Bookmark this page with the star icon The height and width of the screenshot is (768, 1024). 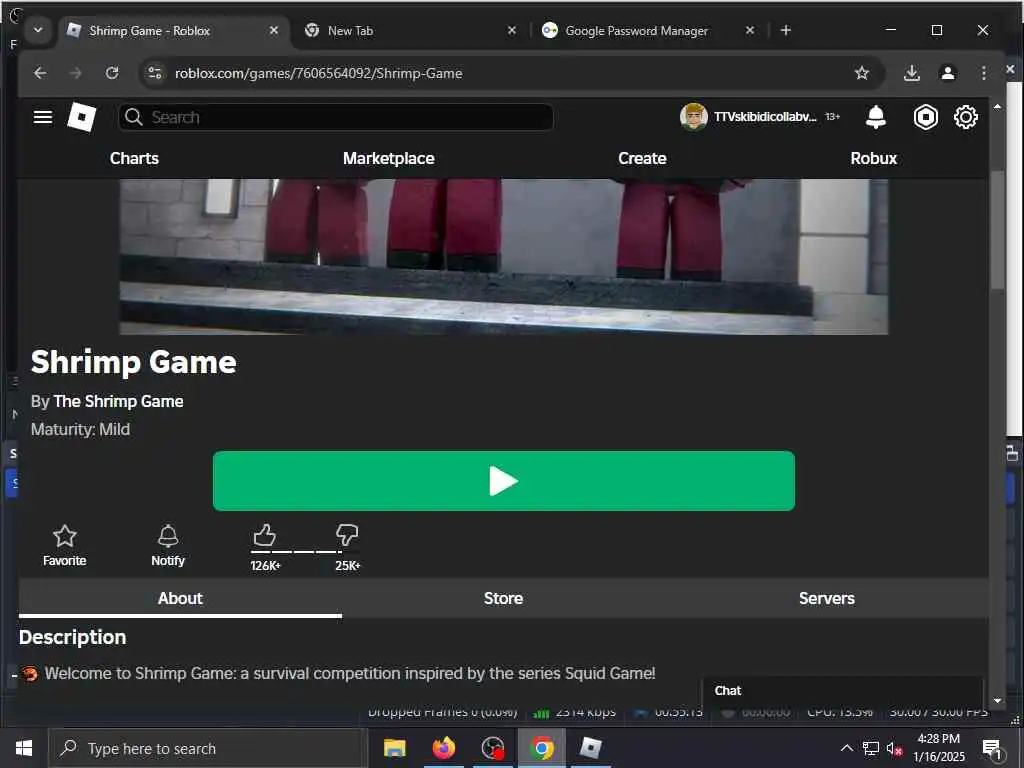[862, 73]
